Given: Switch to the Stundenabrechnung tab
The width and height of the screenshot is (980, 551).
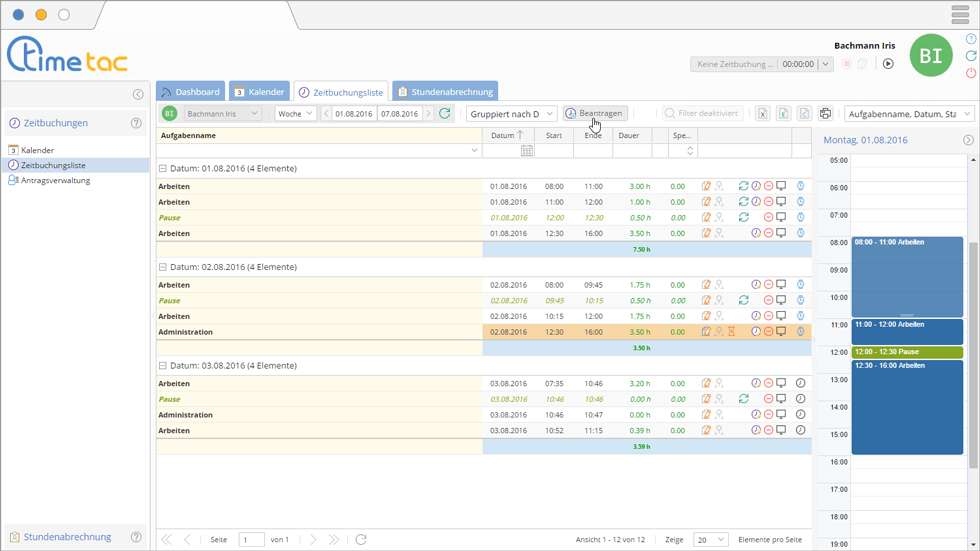Looking at the screenshot, I should 445,92.
